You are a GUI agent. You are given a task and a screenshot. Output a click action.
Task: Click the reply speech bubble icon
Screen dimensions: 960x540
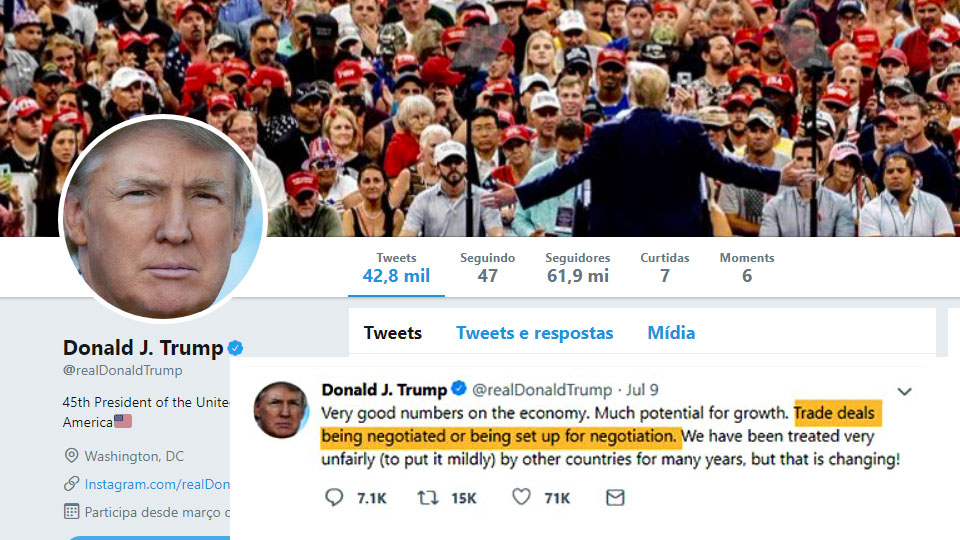[x=334, y=497]
